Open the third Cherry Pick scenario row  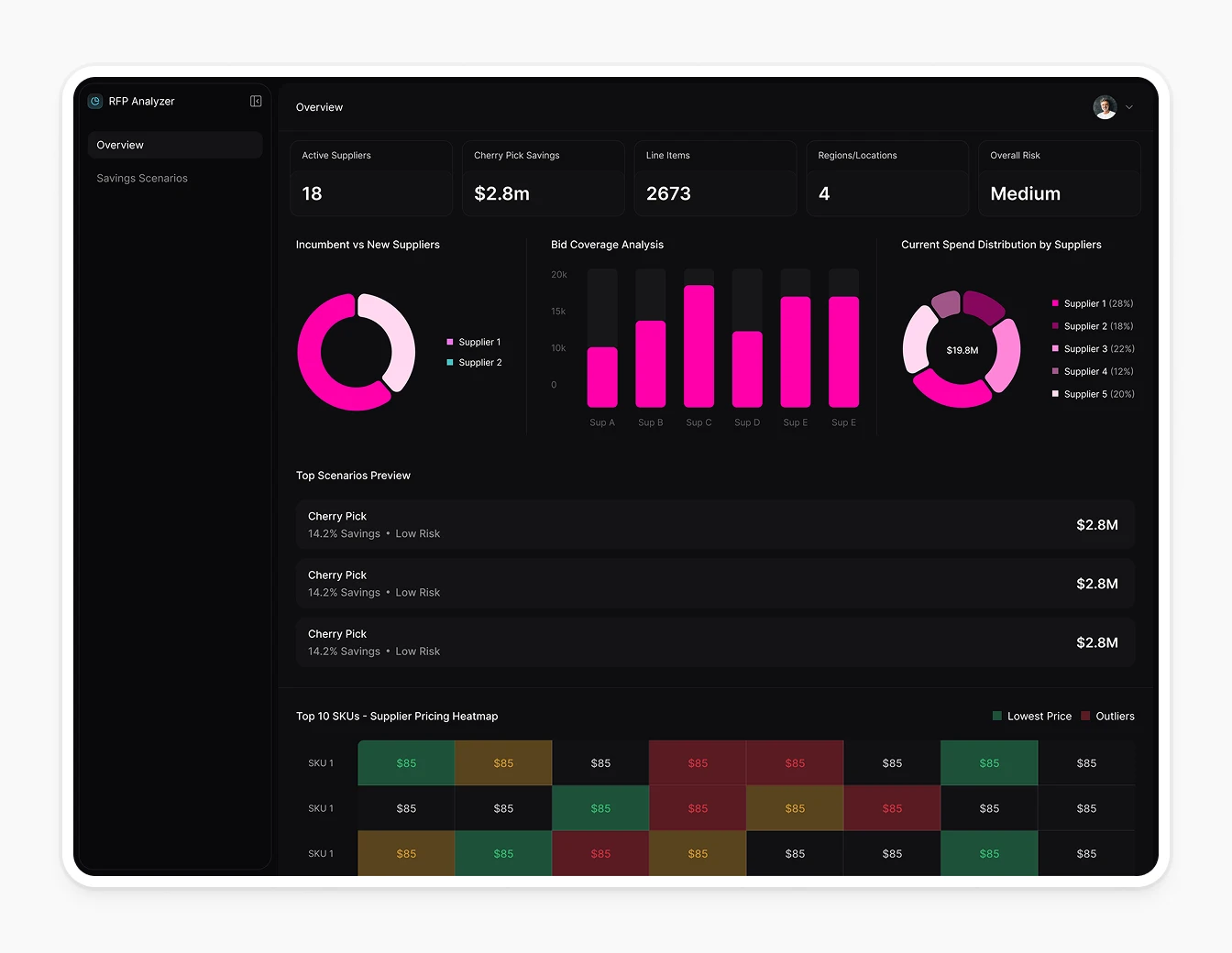click(x=715, y=642)
